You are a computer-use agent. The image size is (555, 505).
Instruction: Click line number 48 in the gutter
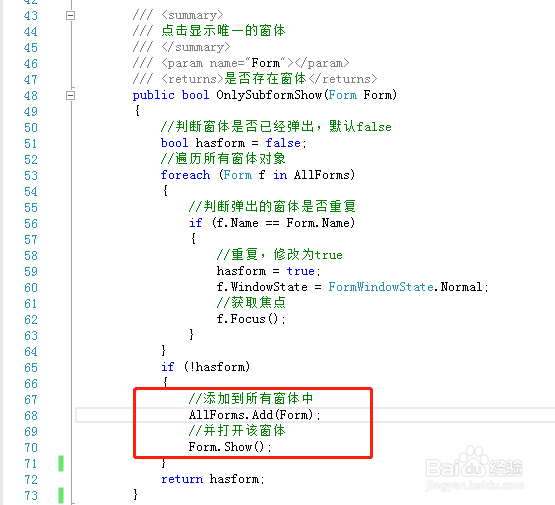pos(31,96)
